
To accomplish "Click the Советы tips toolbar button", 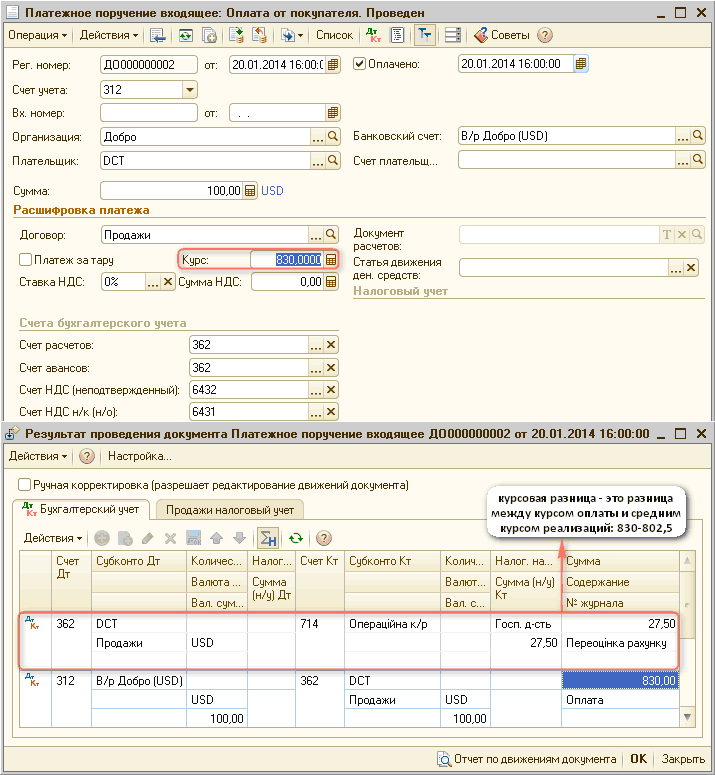I will coord(502,35).
